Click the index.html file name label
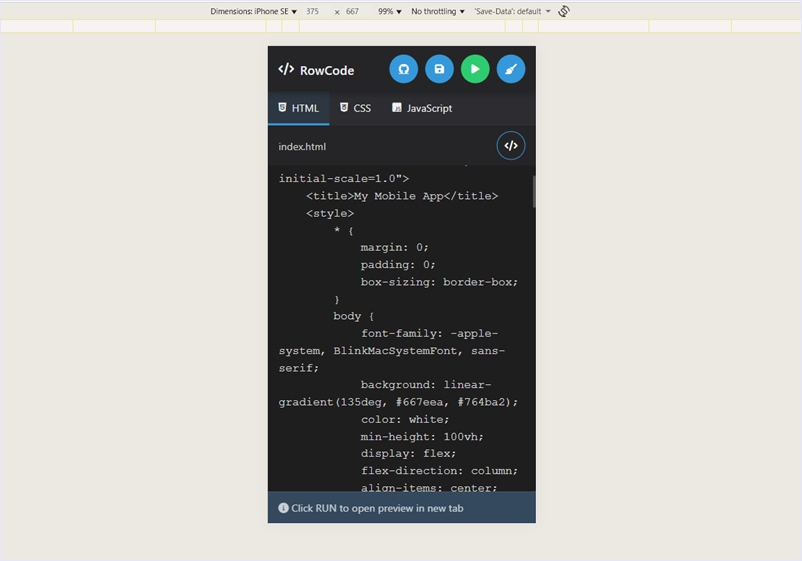Image resolution: width=802 pixels, height=561 pixels. coord(302,147)
